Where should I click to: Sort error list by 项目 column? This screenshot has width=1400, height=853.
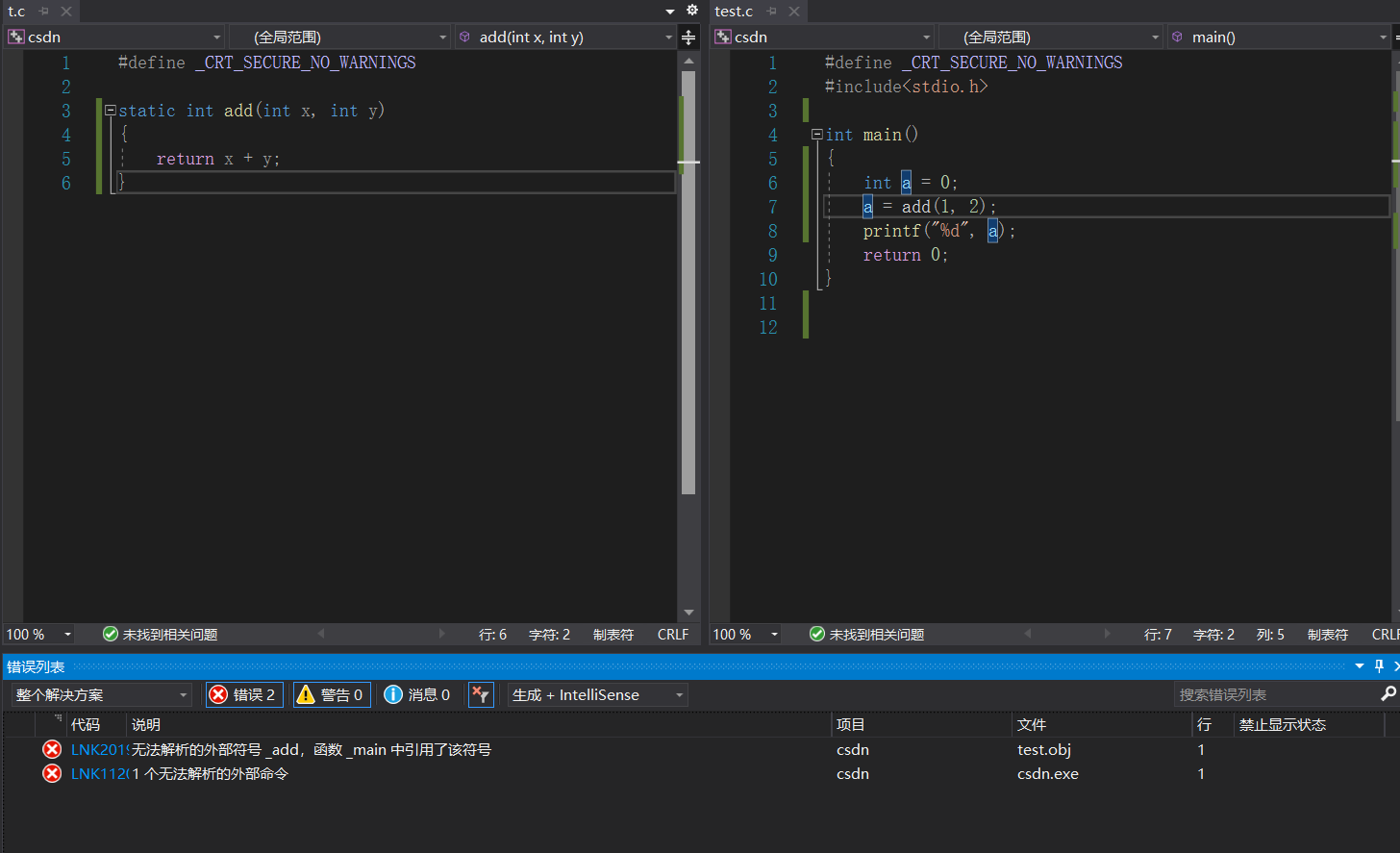tap(922, 724)
